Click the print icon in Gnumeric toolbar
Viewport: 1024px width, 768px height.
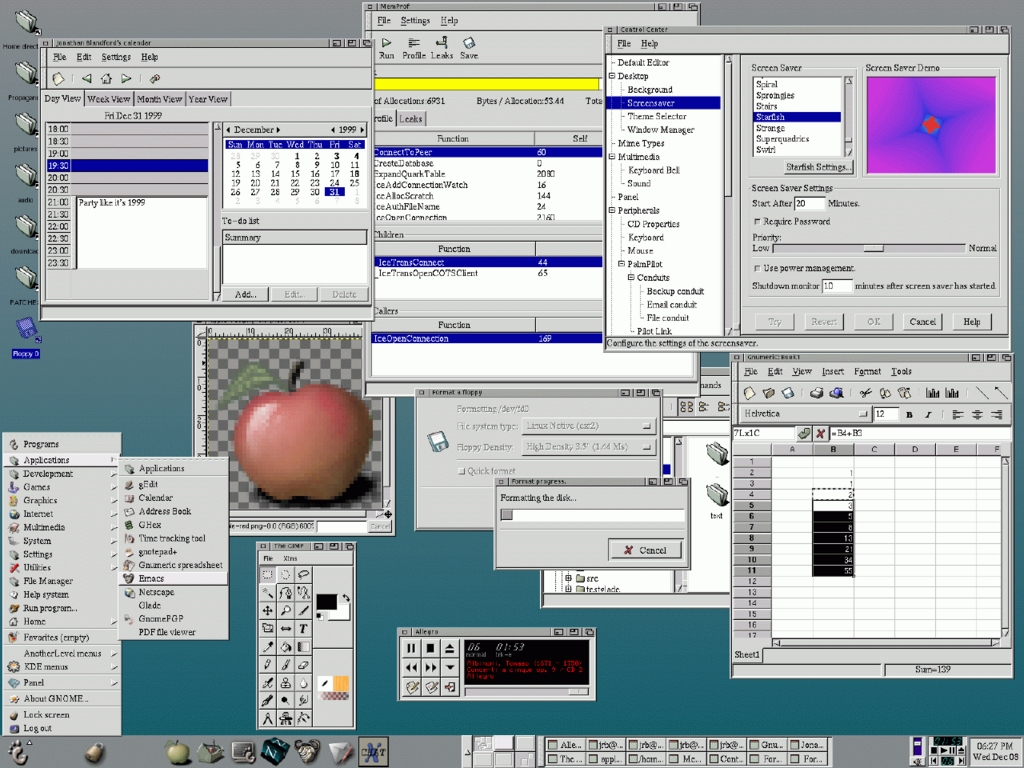tap(816, 393)
